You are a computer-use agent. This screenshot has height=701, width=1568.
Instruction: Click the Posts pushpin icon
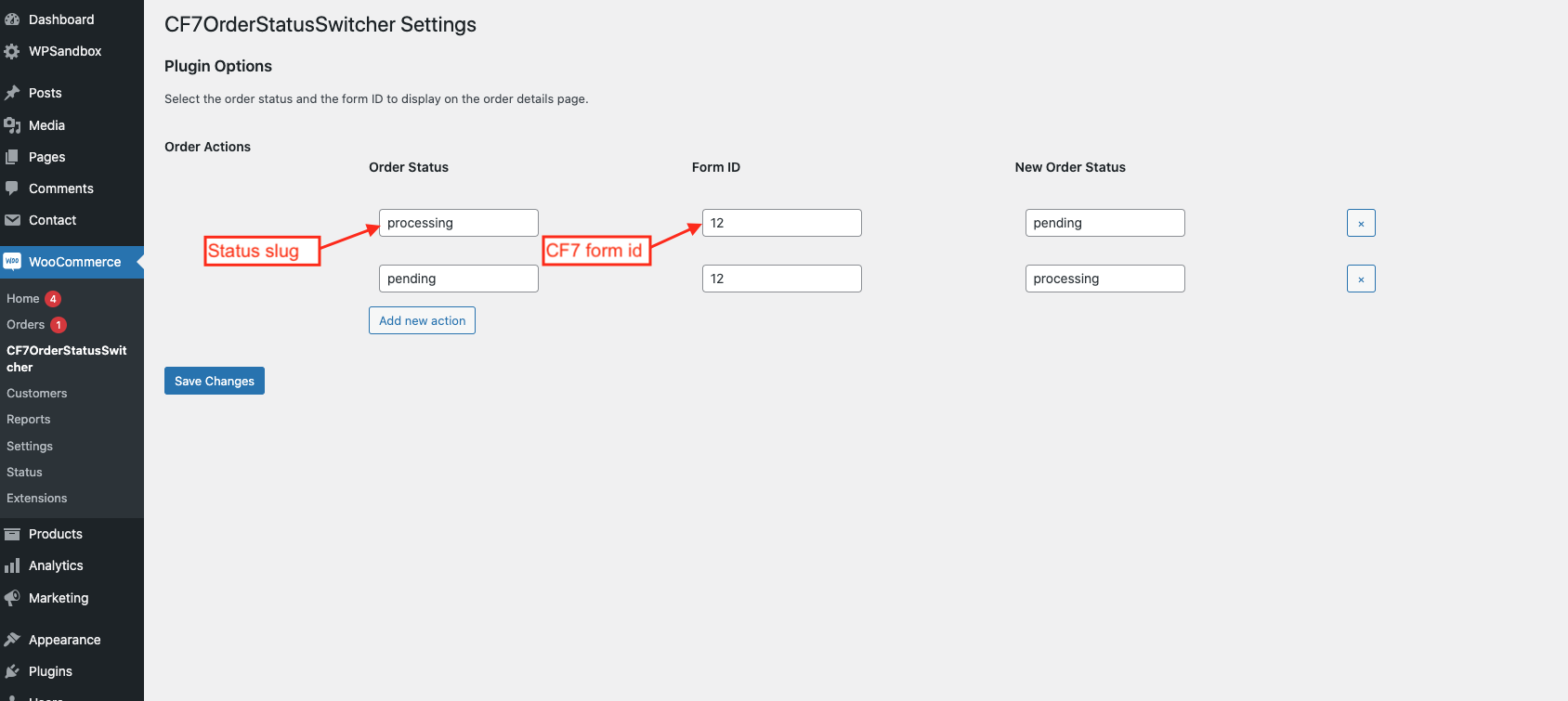(x=12, y=93)
